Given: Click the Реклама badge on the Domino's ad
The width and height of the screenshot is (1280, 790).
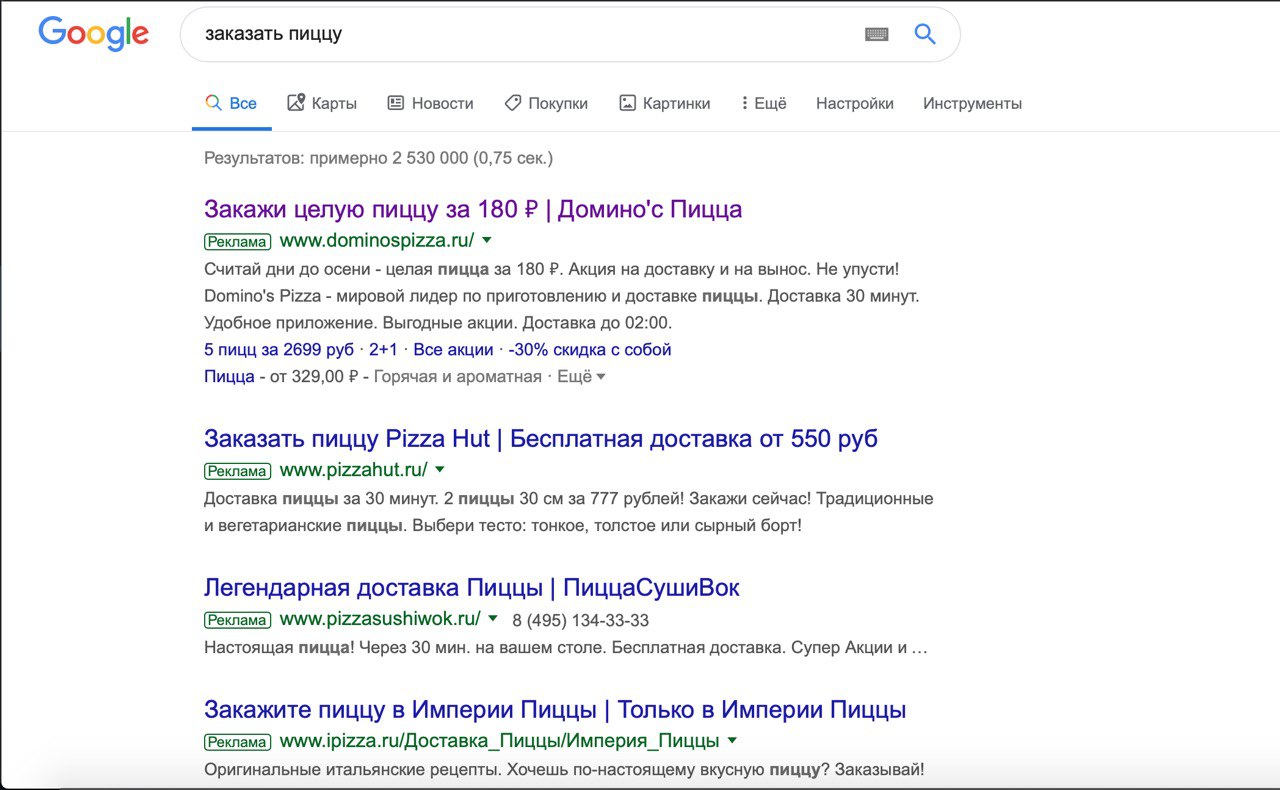Looking at the screenshot, I should coord(237,241).
